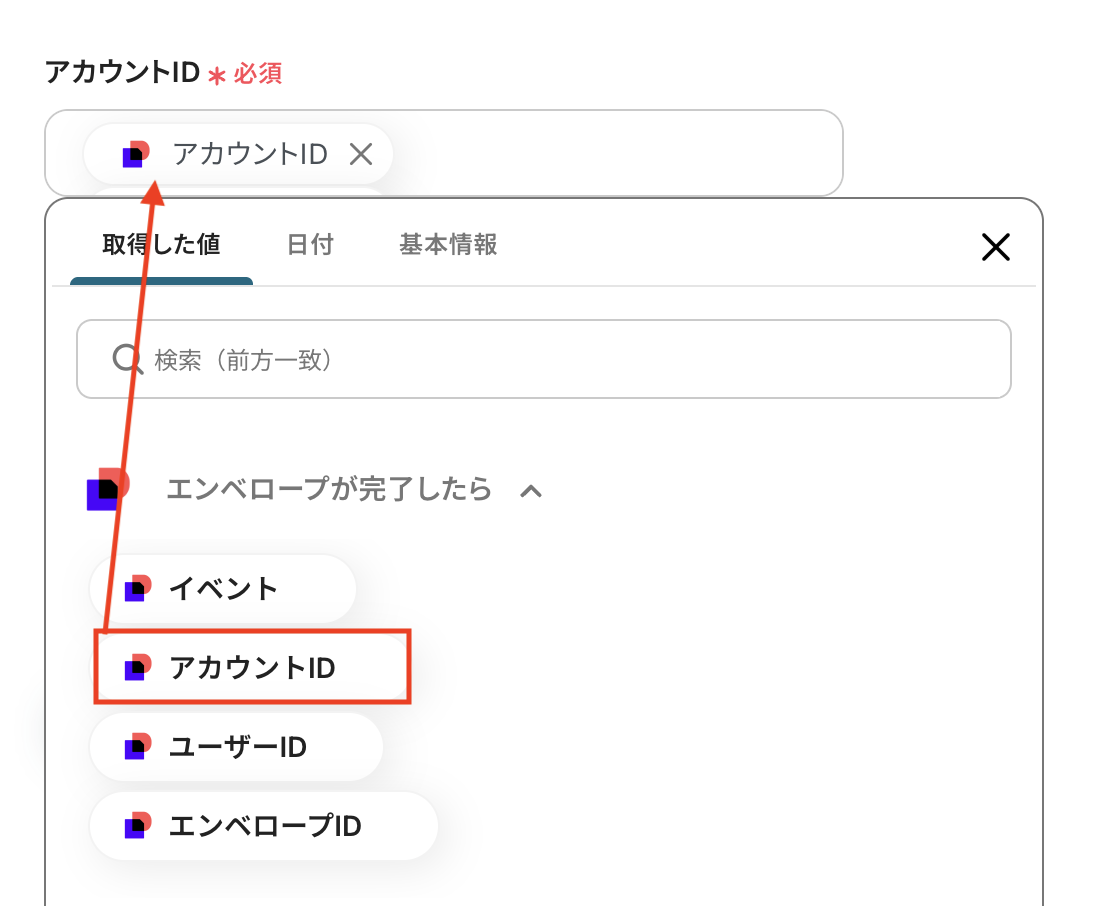1102x906 pixels.
Task: Pick the ユーザーID value
Action: pos(237,747)
